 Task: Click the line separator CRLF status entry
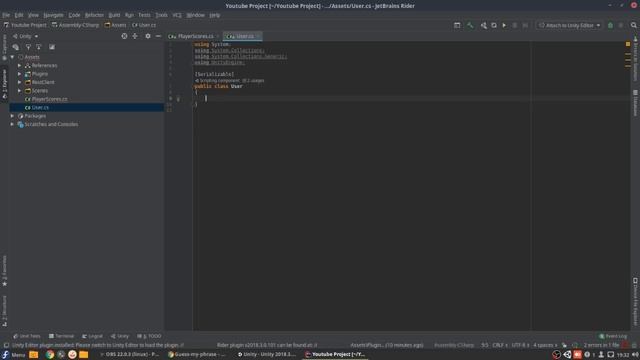(x=500, y=345)
